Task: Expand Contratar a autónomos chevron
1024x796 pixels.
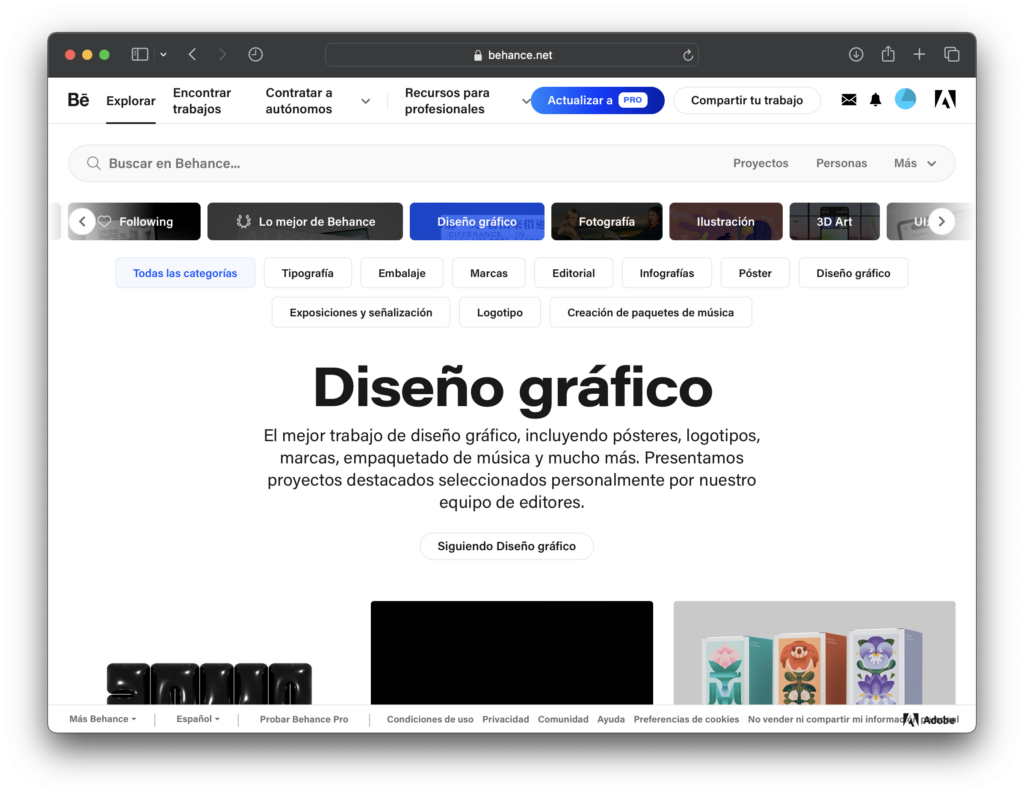Action: [366, 101]
